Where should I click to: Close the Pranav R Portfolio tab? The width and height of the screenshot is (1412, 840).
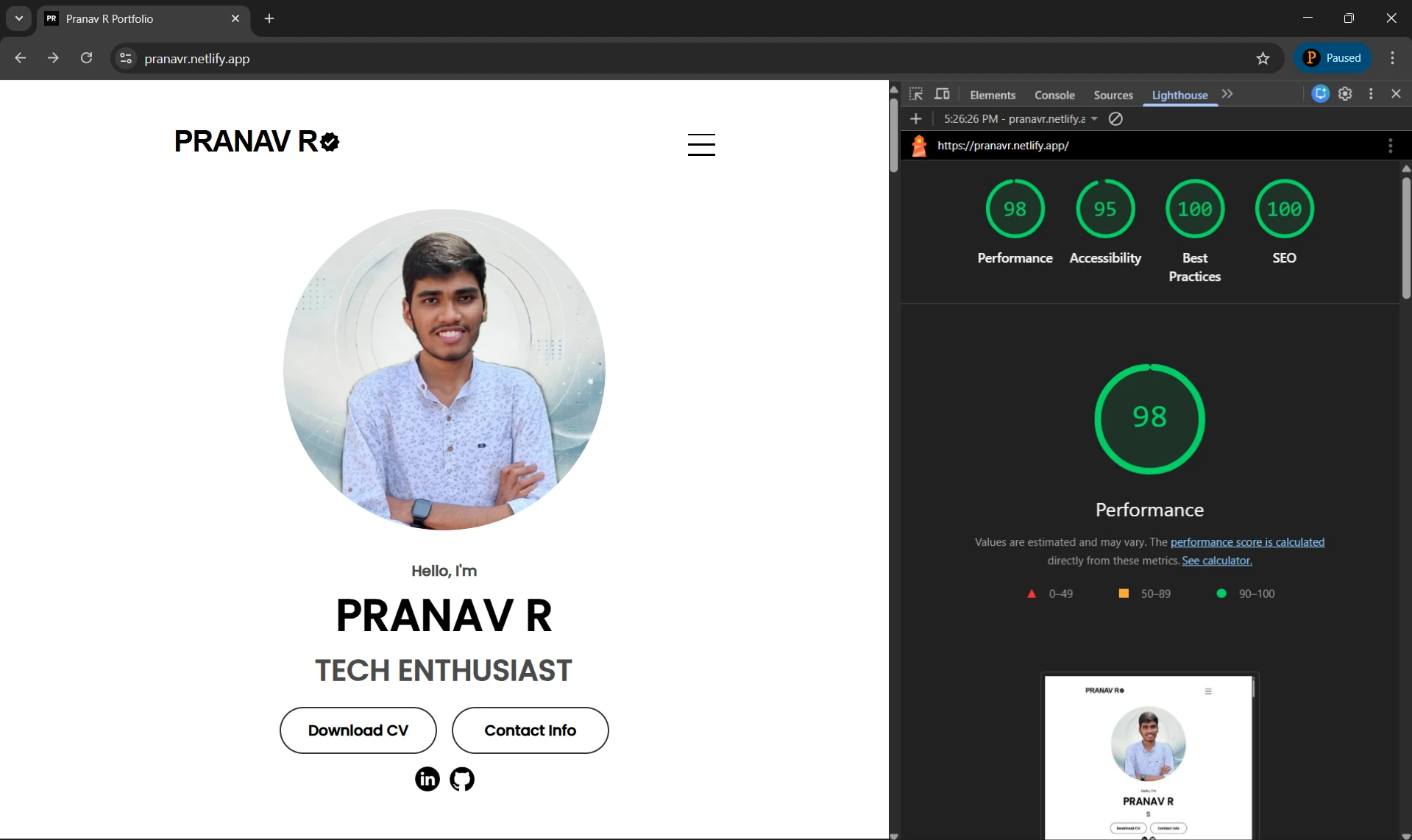click(235, 18)
